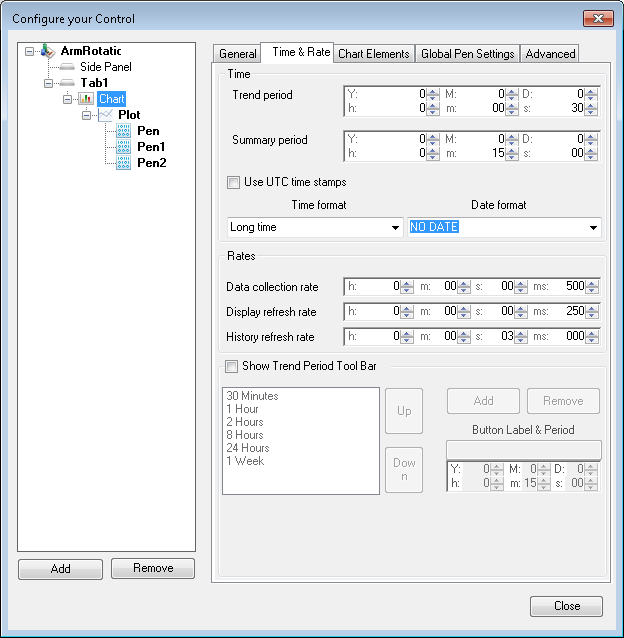The height and width of the screenshot is (638, 624).
Task: Click the Chart node icon in tree
Action: [86, 99]
